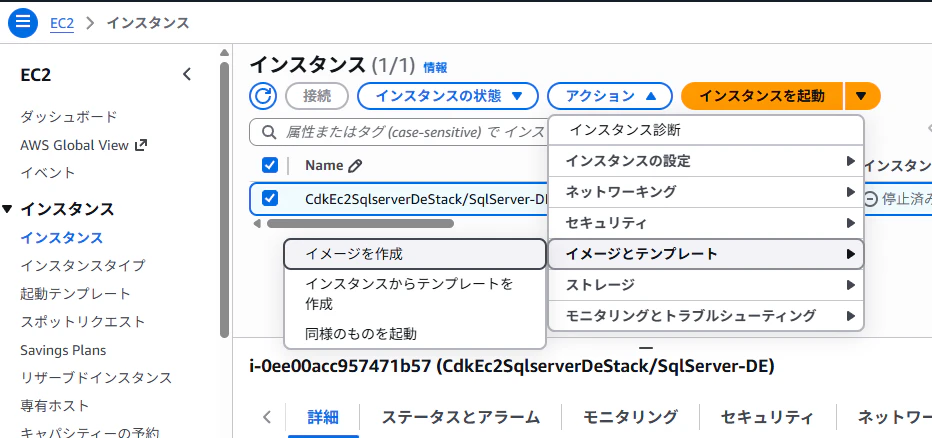Click the stopped status icon beside 停止済み
Image resolution: width=932 pixels, height=438 pixels.
point(870,198)
